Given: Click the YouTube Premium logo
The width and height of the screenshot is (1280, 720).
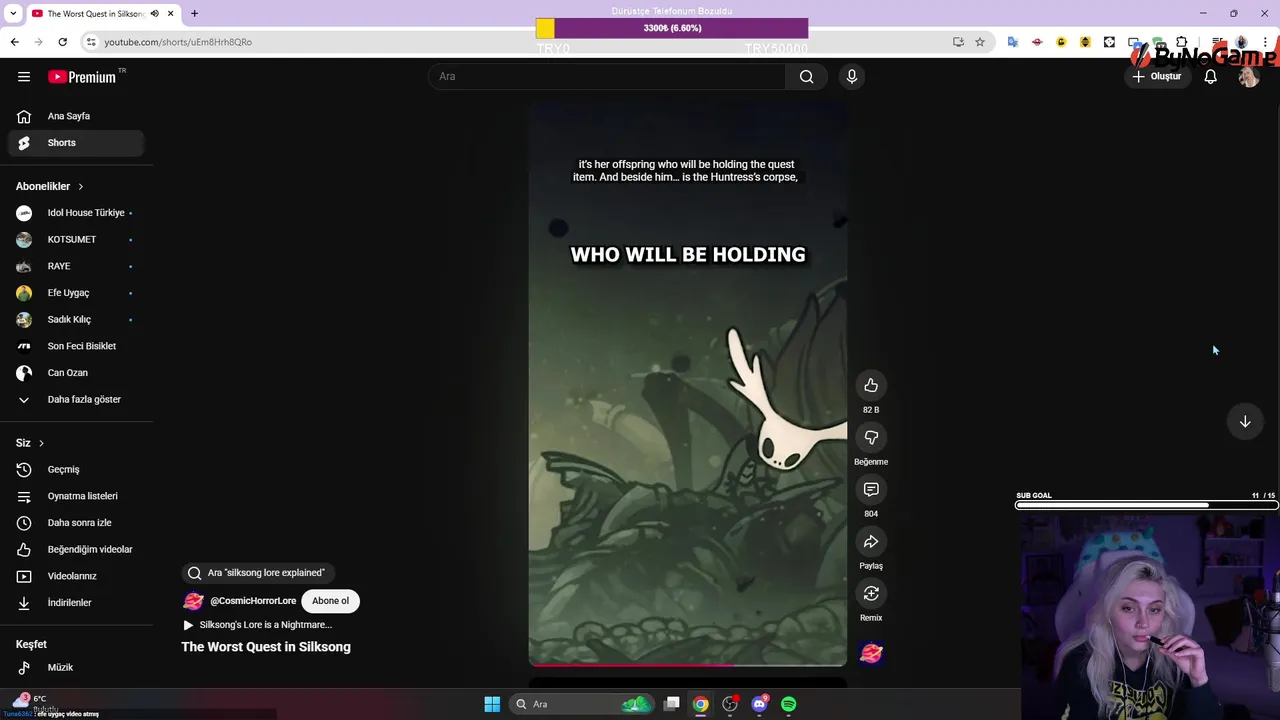Looking at the screenshot, I should click(x=84, y=76).
